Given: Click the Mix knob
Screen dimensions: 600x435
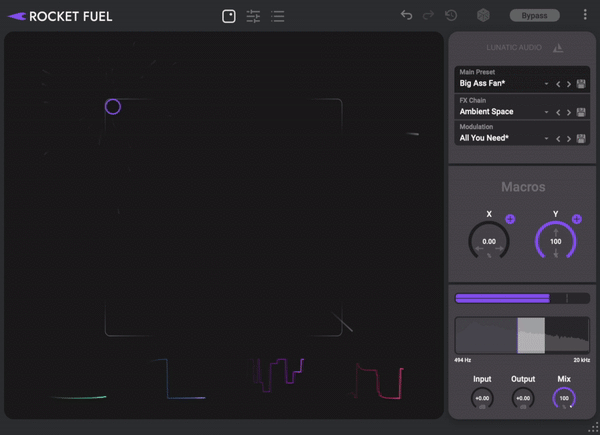Looking at the screenshot, I should (564, 398).
